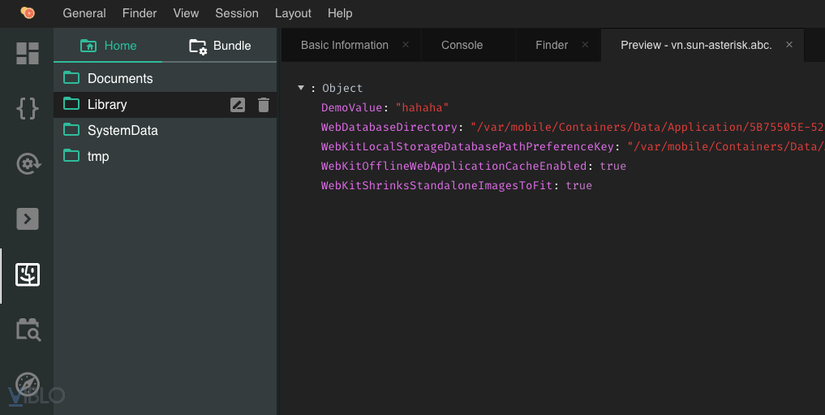Viewport: 825px width, 415px height.
Task: Open the folder search sidebar icon
Action: point(27,329)
